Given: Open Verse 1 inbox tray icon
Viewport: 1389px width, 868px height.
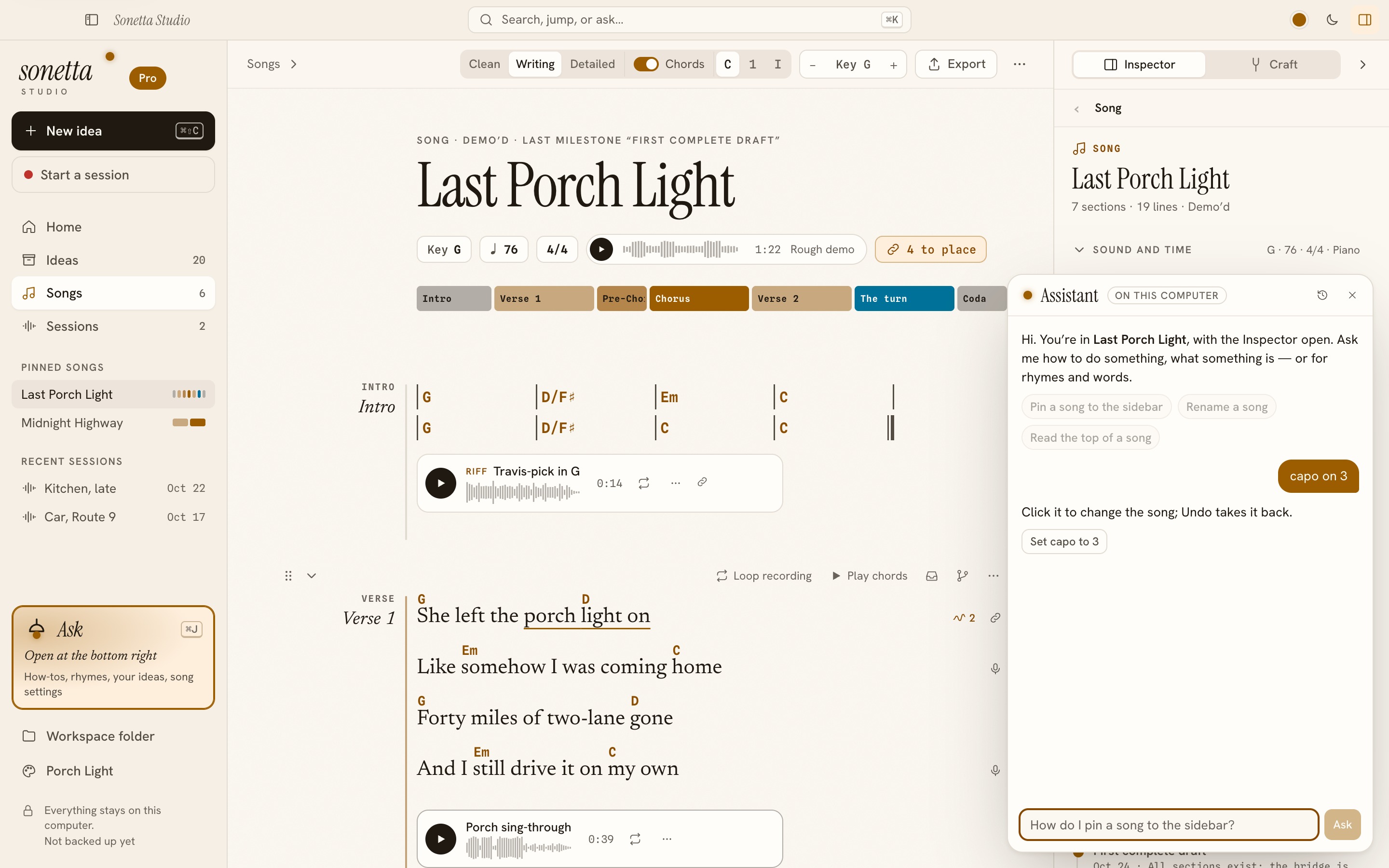Looking at the screenshot, I should pos(932,576).
